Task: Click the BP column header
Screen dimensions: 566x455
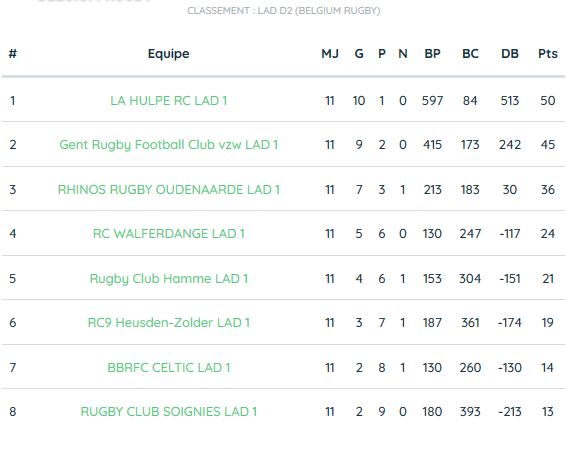Action: (x=432, y=54)
